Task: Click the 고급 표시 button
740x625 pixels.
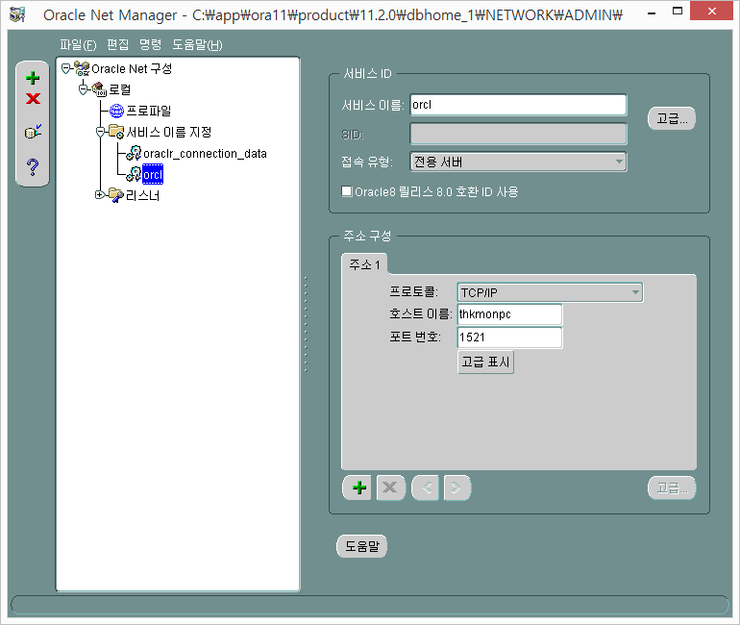Action: (486, 362)
